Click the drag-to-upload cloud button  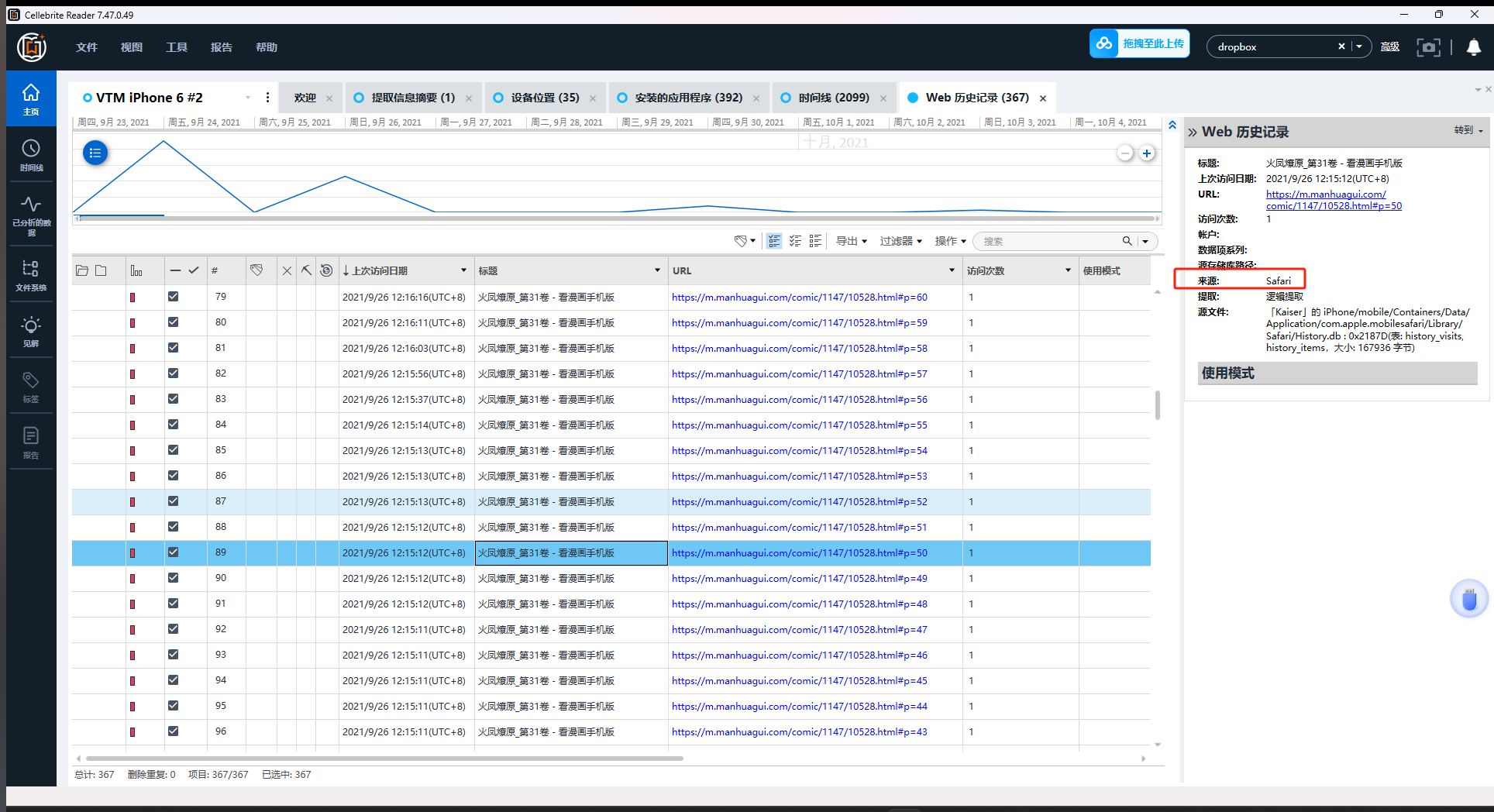click(x=1139, y=44)
